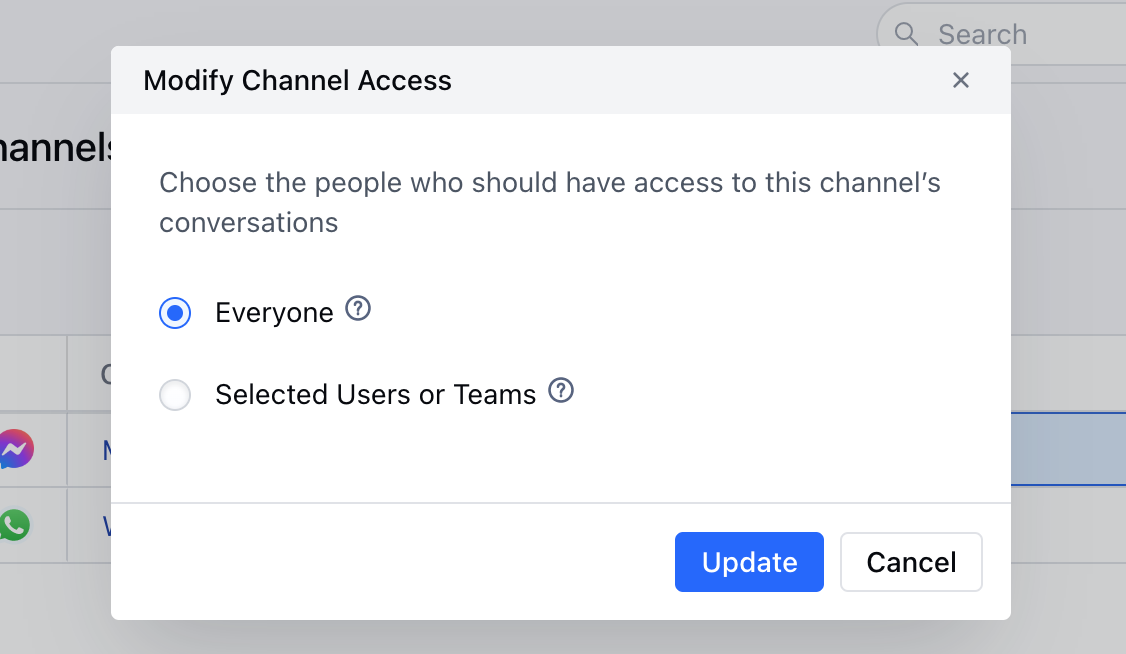Click the channel access description text

click(549, 202)
